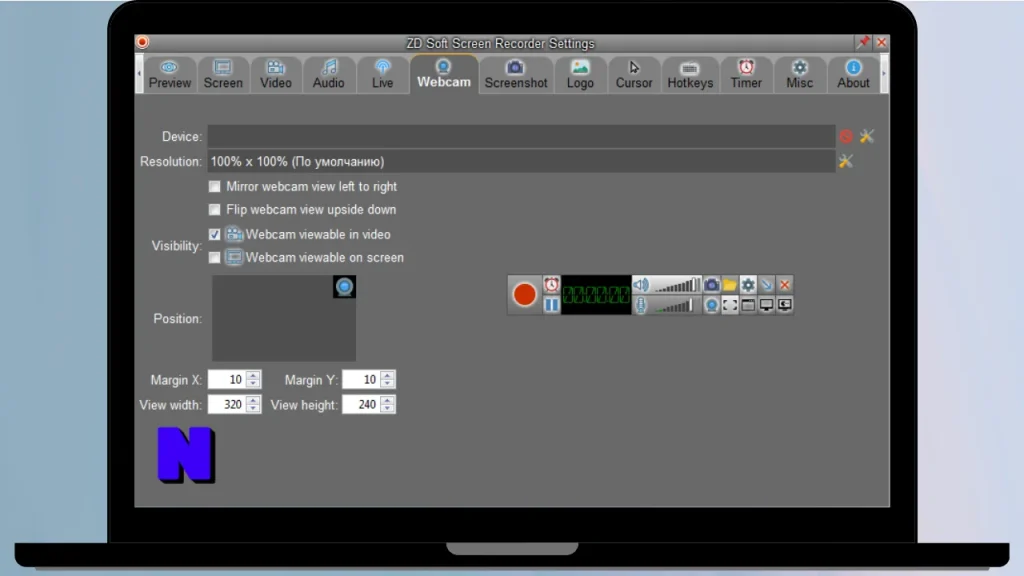1024x576 pixels.
Task: Click the red disable device icon
Action: click(846, 136)
